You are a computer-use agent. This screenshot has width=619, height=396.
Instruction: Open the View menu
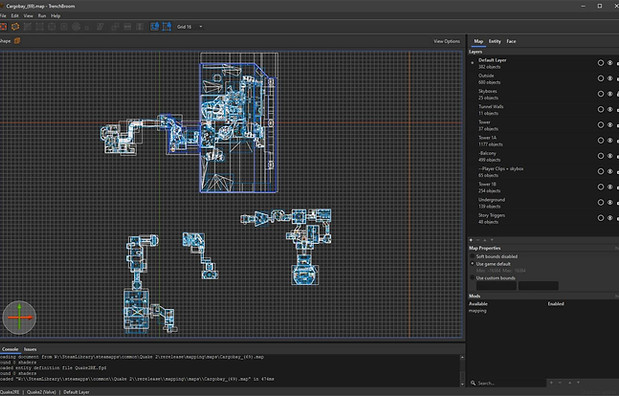click(x=28, y=16)
